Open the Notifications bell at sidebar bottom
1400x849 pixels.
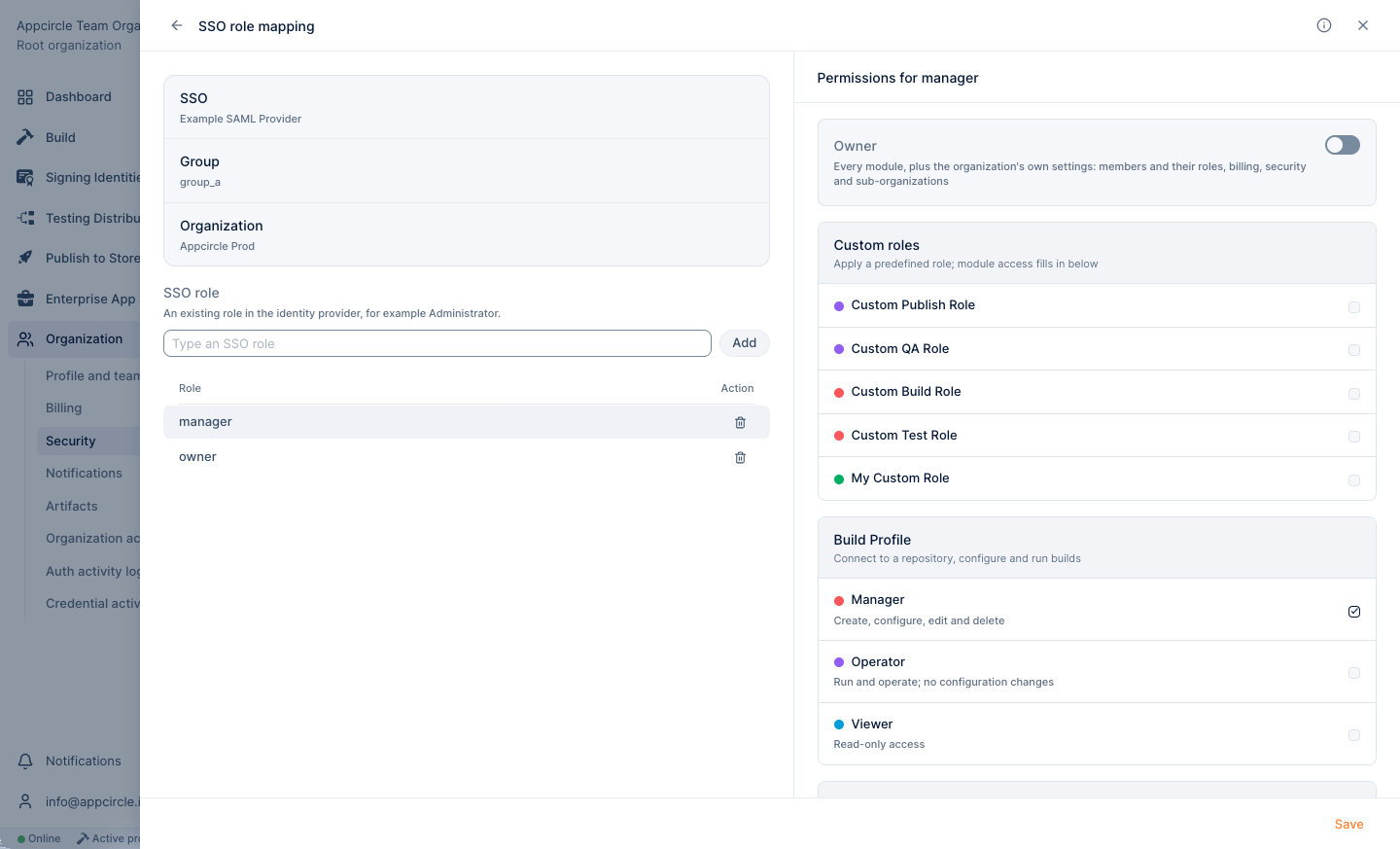[x=25, y=761]
